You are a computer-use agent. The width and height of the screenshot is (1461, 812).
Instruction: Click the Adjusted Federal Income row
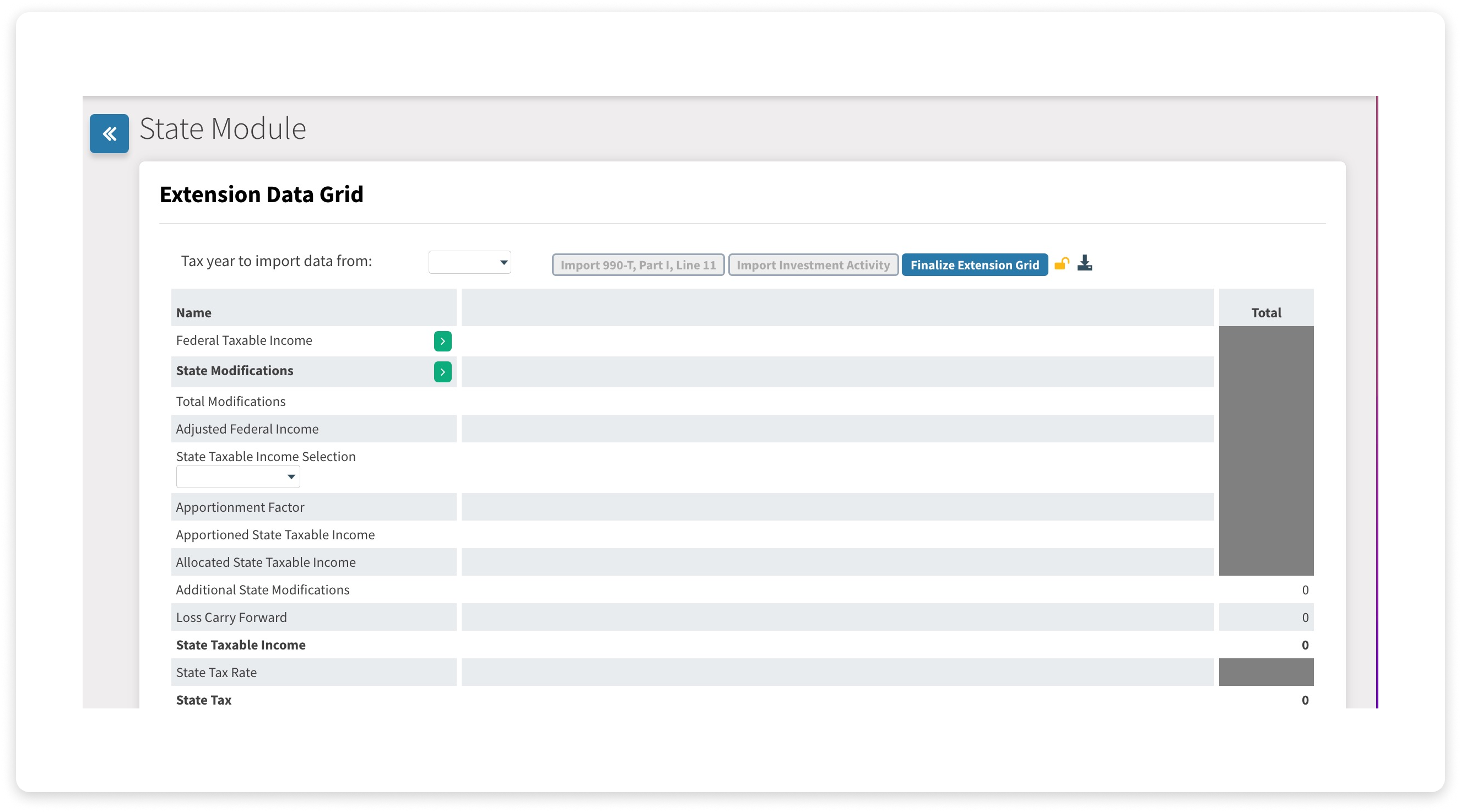click(x=247, y=429)
